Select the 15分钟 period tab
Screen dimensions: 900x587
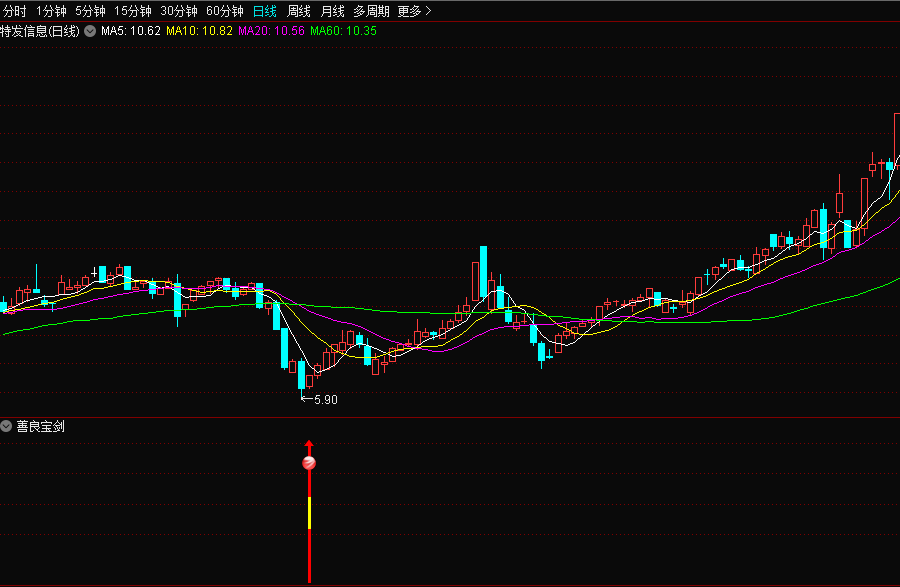coord(133,11)
